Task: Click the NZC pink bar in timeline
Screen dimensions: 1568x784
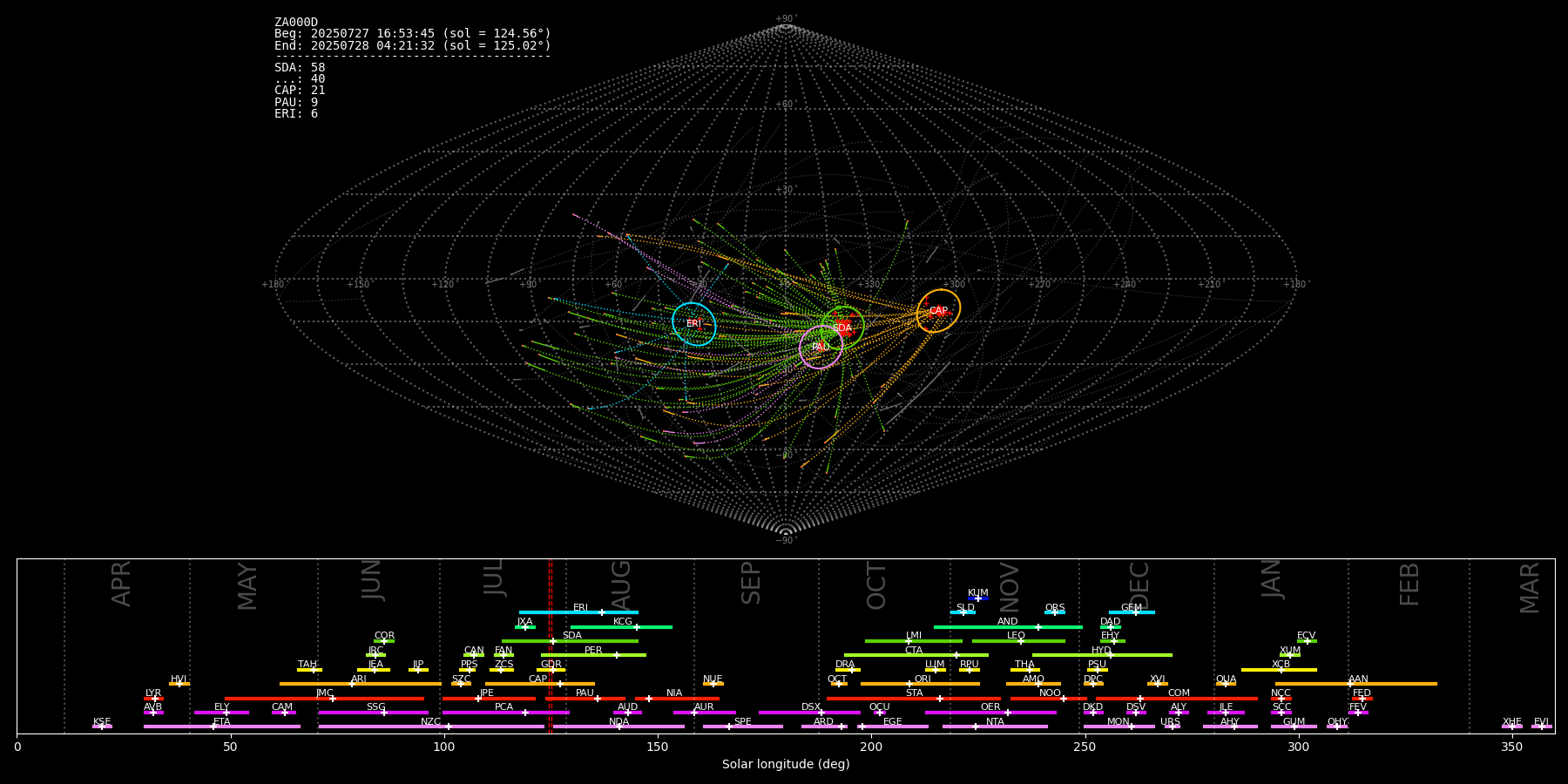Action: [x=431, y=727]
